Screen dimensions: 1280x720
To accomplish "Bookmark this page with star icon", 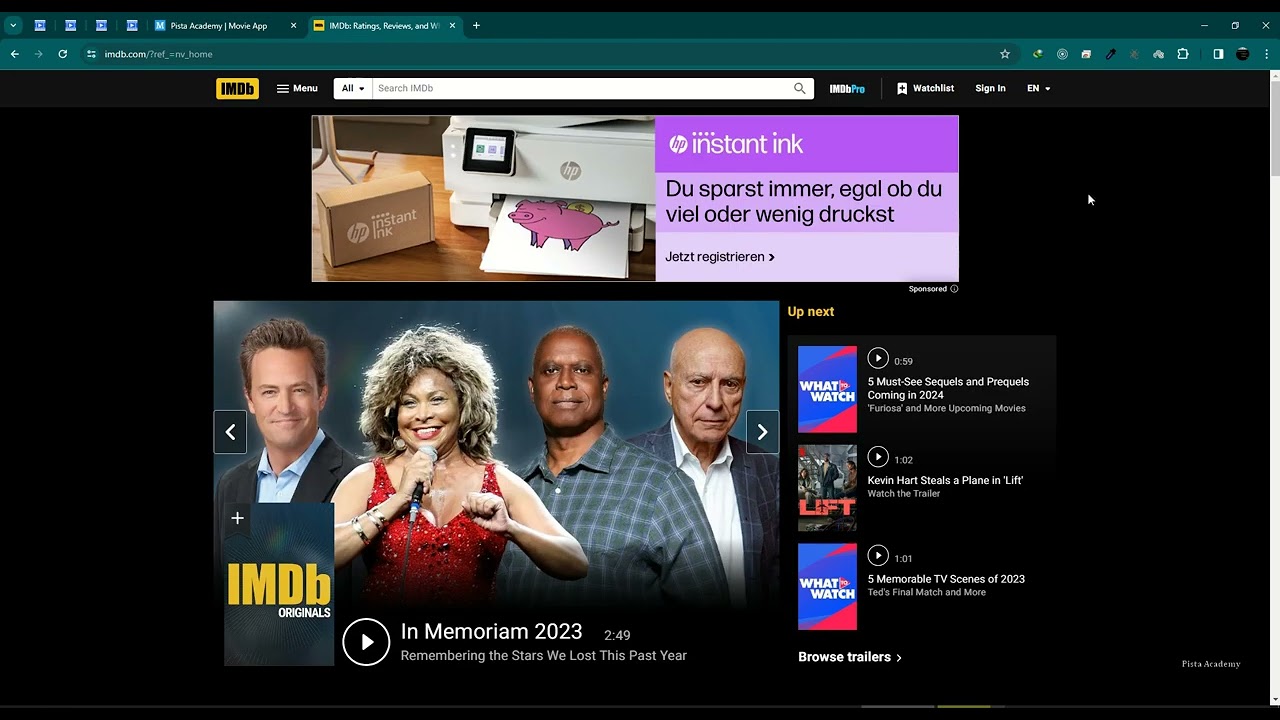I will (x=1005, y=54).
